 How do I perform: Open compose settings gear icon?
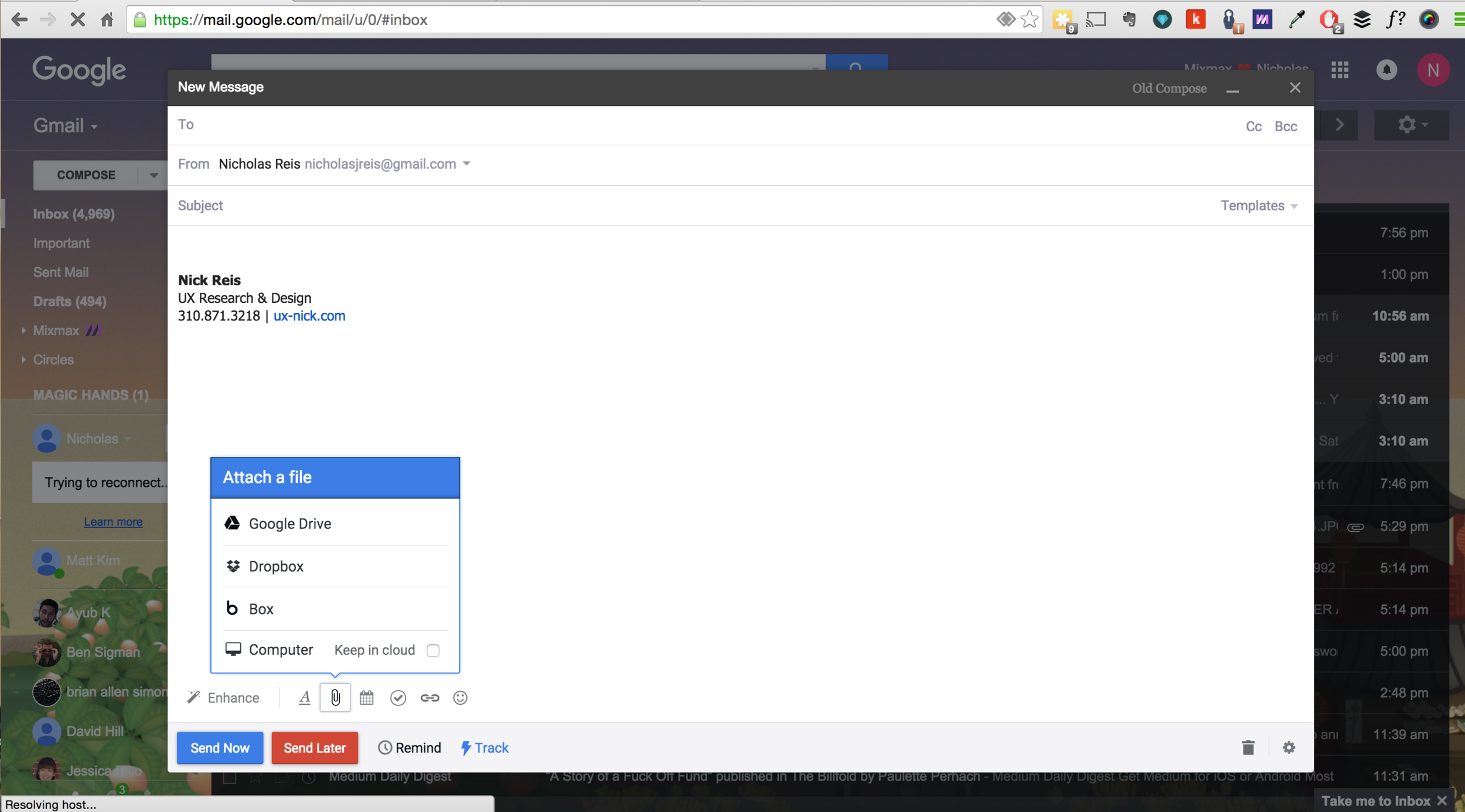tap(1289, 748)
